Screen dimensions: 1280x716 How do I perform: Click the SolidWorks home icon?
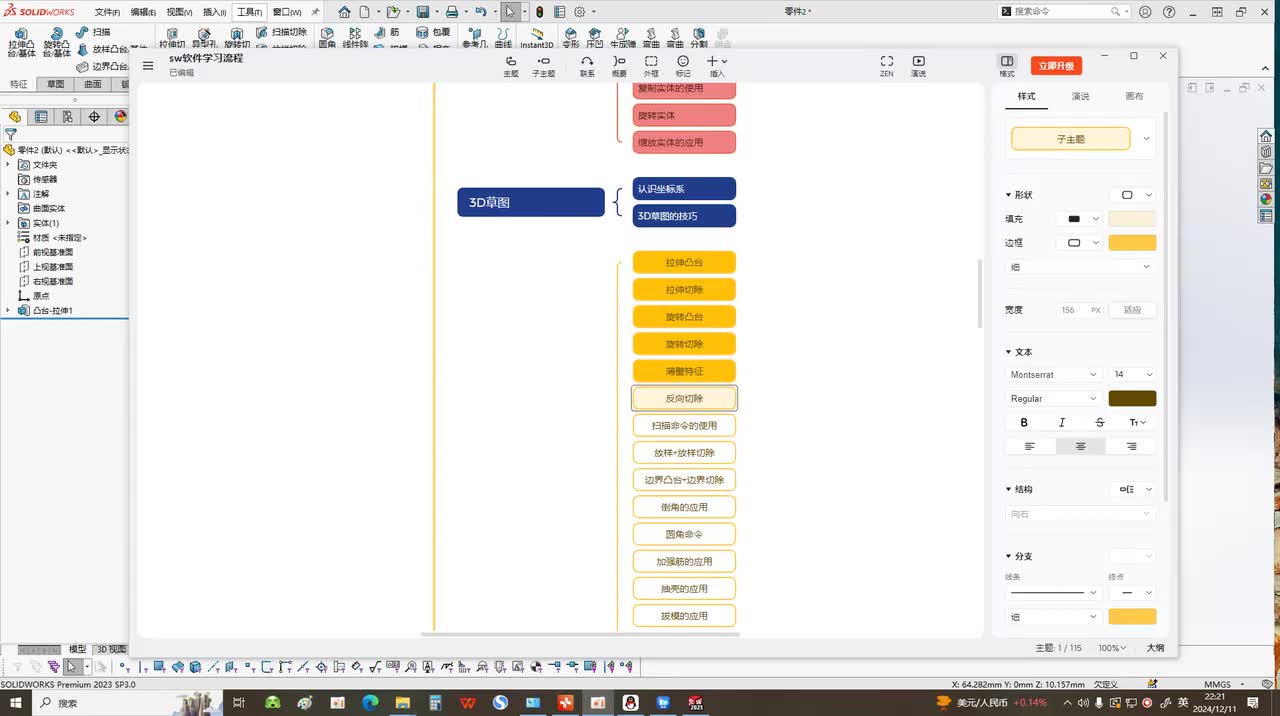click(344, 12)
